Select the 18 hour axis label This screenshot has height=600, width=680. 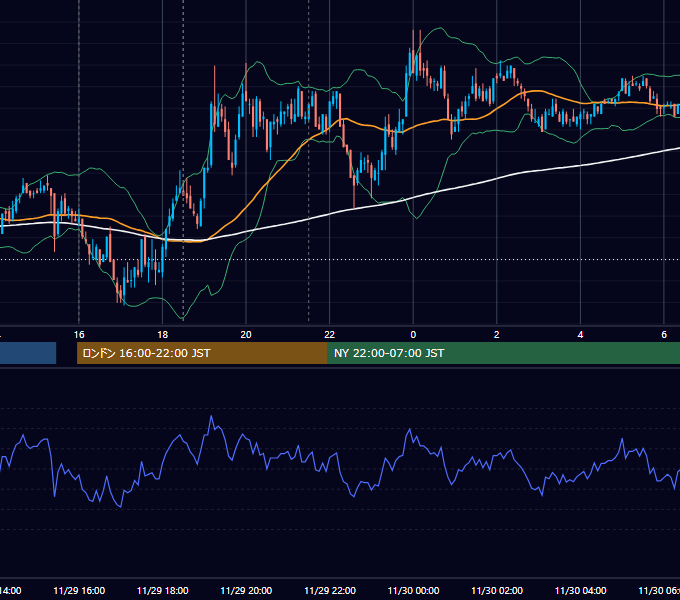click(162, 335)
